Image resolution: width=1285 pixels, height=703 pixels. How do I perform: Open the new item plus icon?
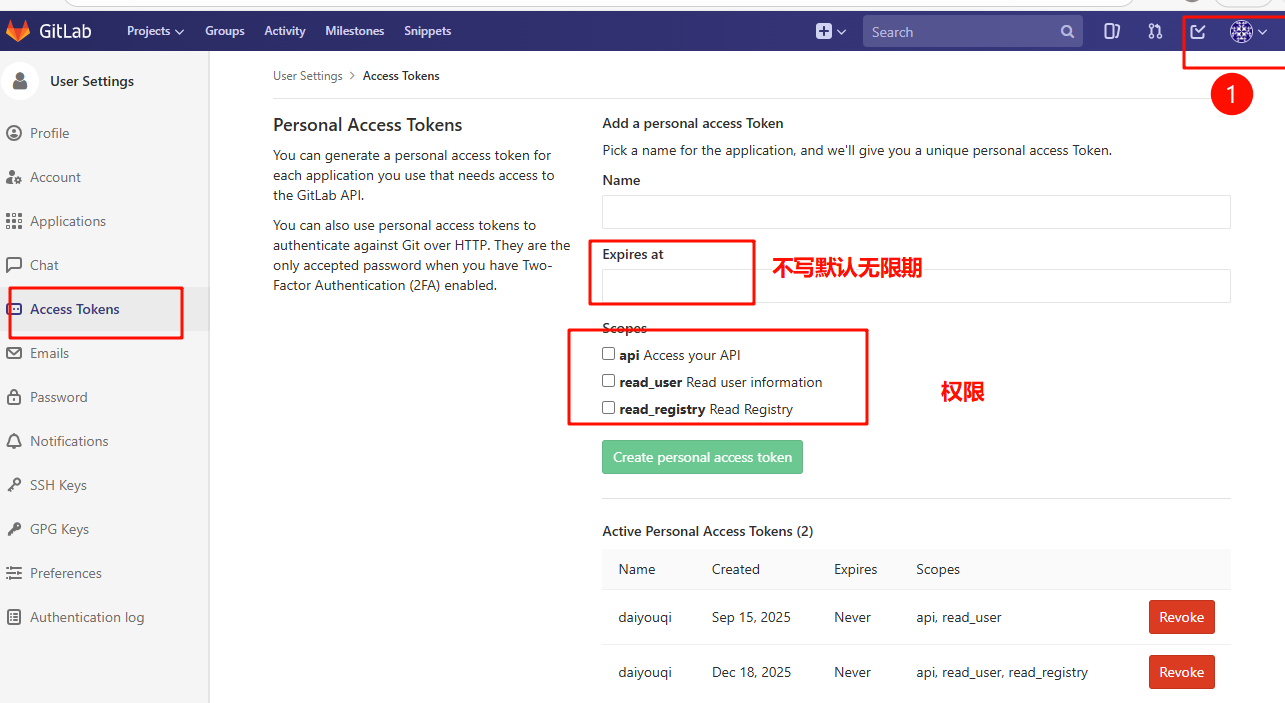(824, 32)
